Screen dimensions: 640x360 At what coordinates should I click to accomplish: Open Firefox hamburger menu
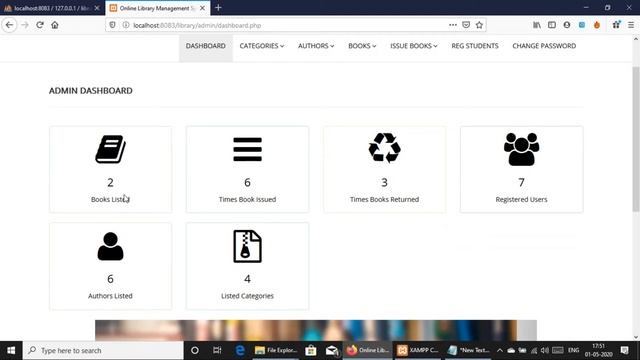coord(631,25)
